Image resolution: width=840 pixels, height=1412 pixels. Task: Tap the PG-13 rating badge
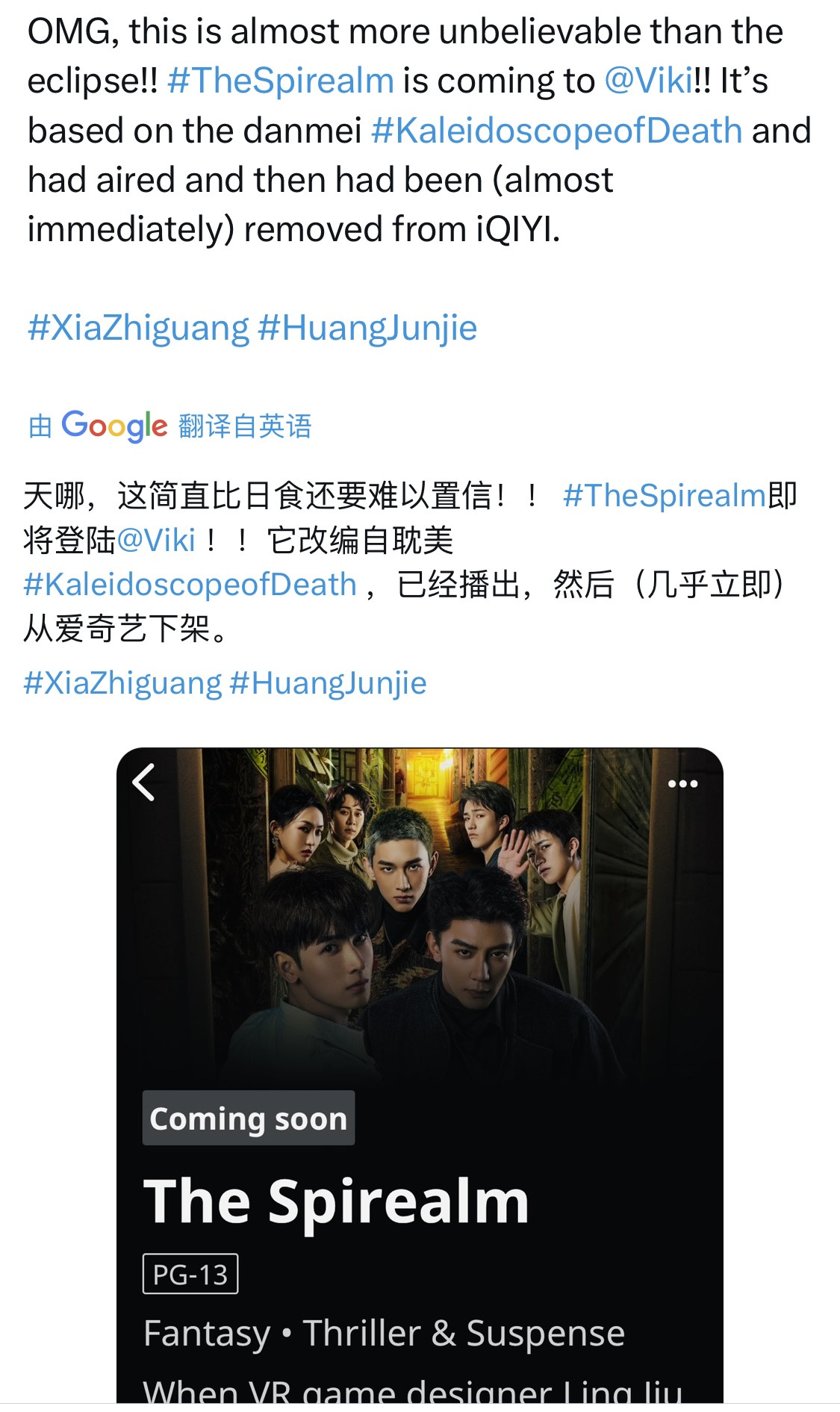[x=190, y=1274]
